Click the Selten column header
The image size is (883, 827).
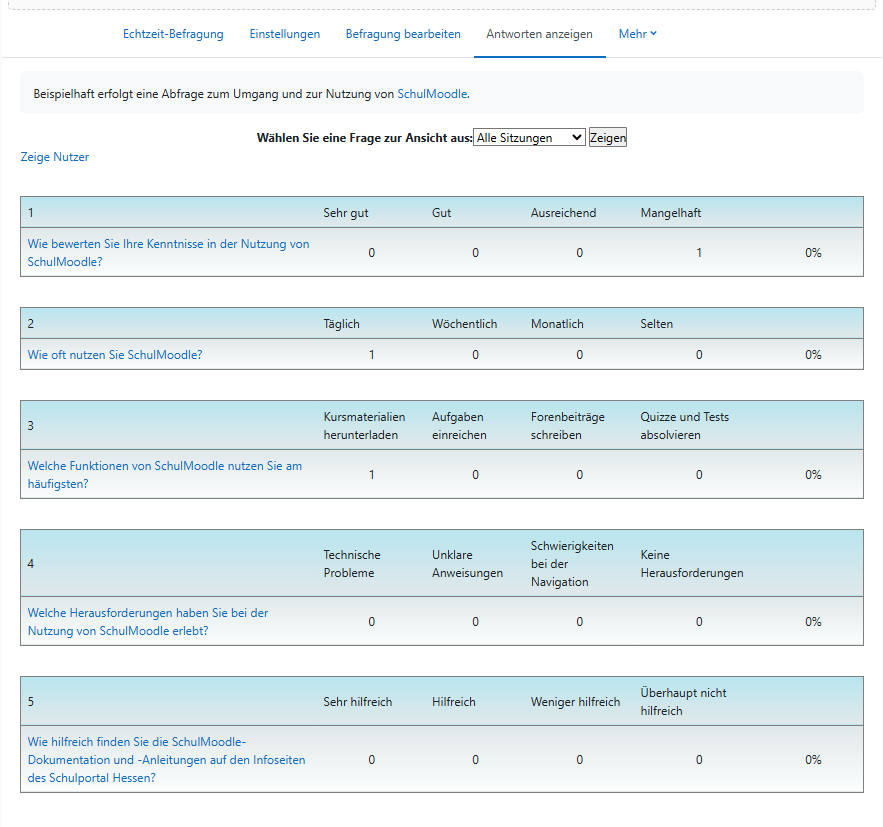[656, 324]
